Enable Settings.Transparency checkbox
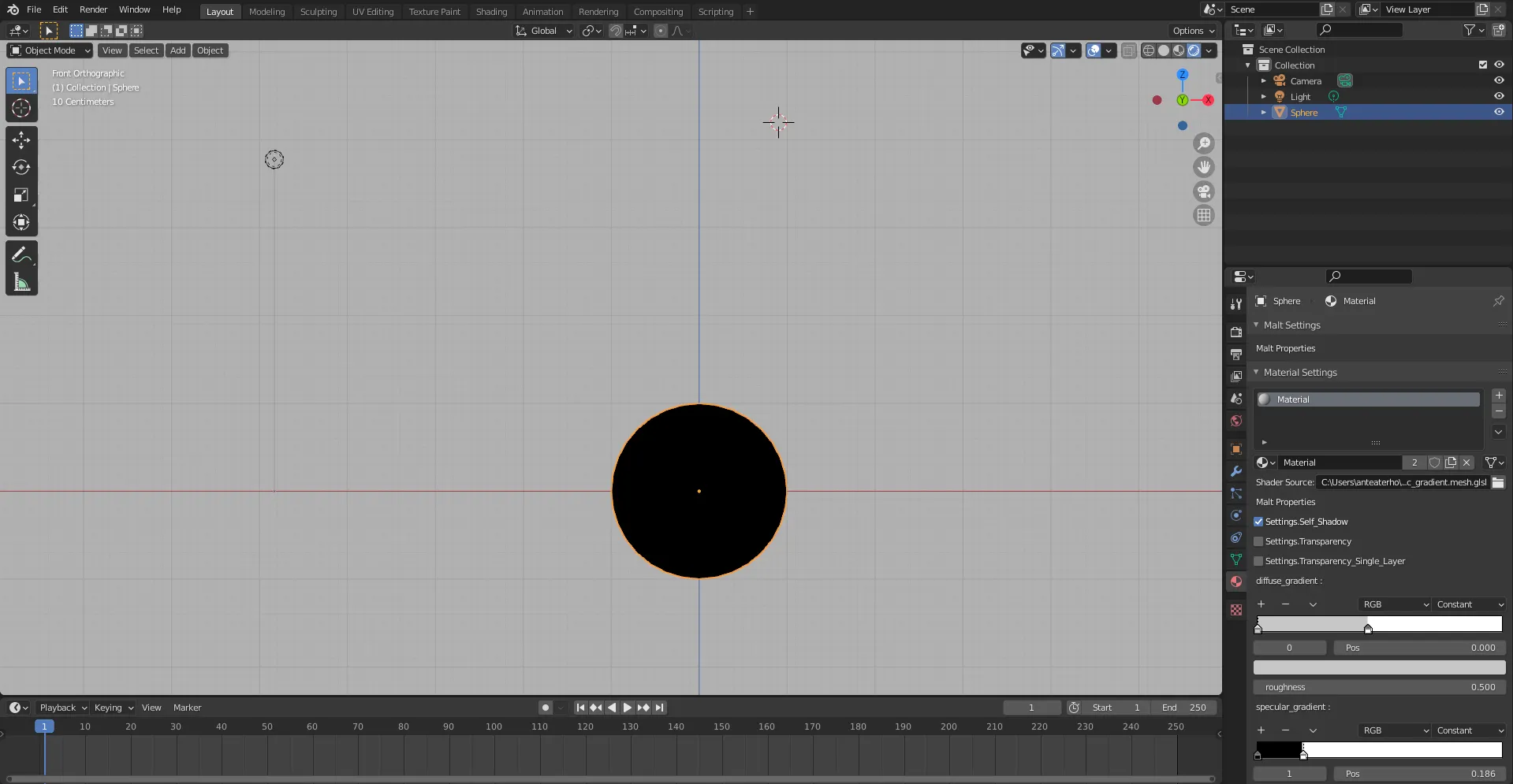The width and height of the screenshot is (1513, 784). coord(1258,541)
